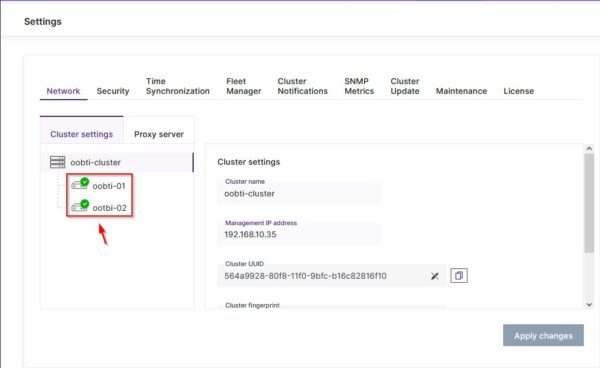The width and height of the screenshot is (600, 368).
Task: Click the cluster server rack icon
Action: click(x=57, y=162)
